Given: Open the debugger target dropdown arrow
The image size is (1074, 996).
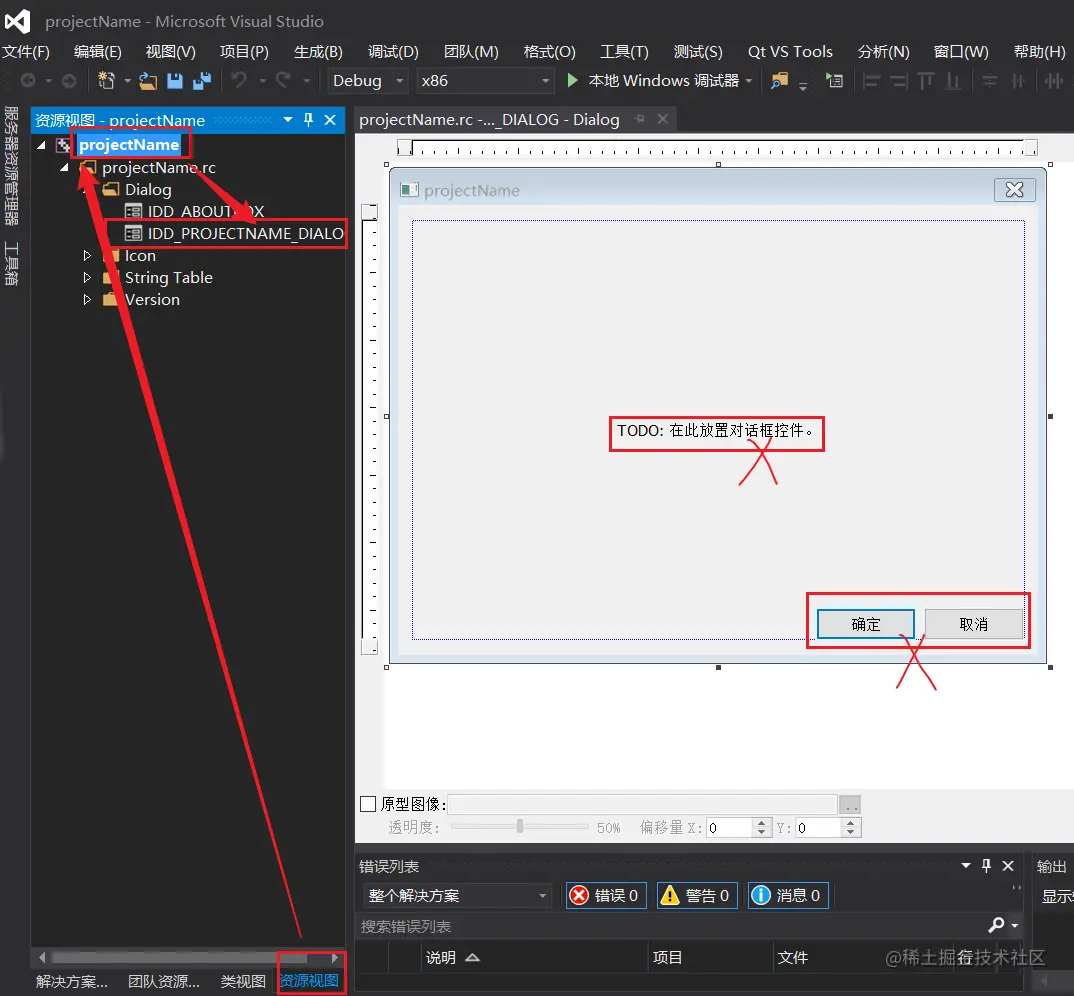Looking at the screenshot, I should click(x=749, y=81).
